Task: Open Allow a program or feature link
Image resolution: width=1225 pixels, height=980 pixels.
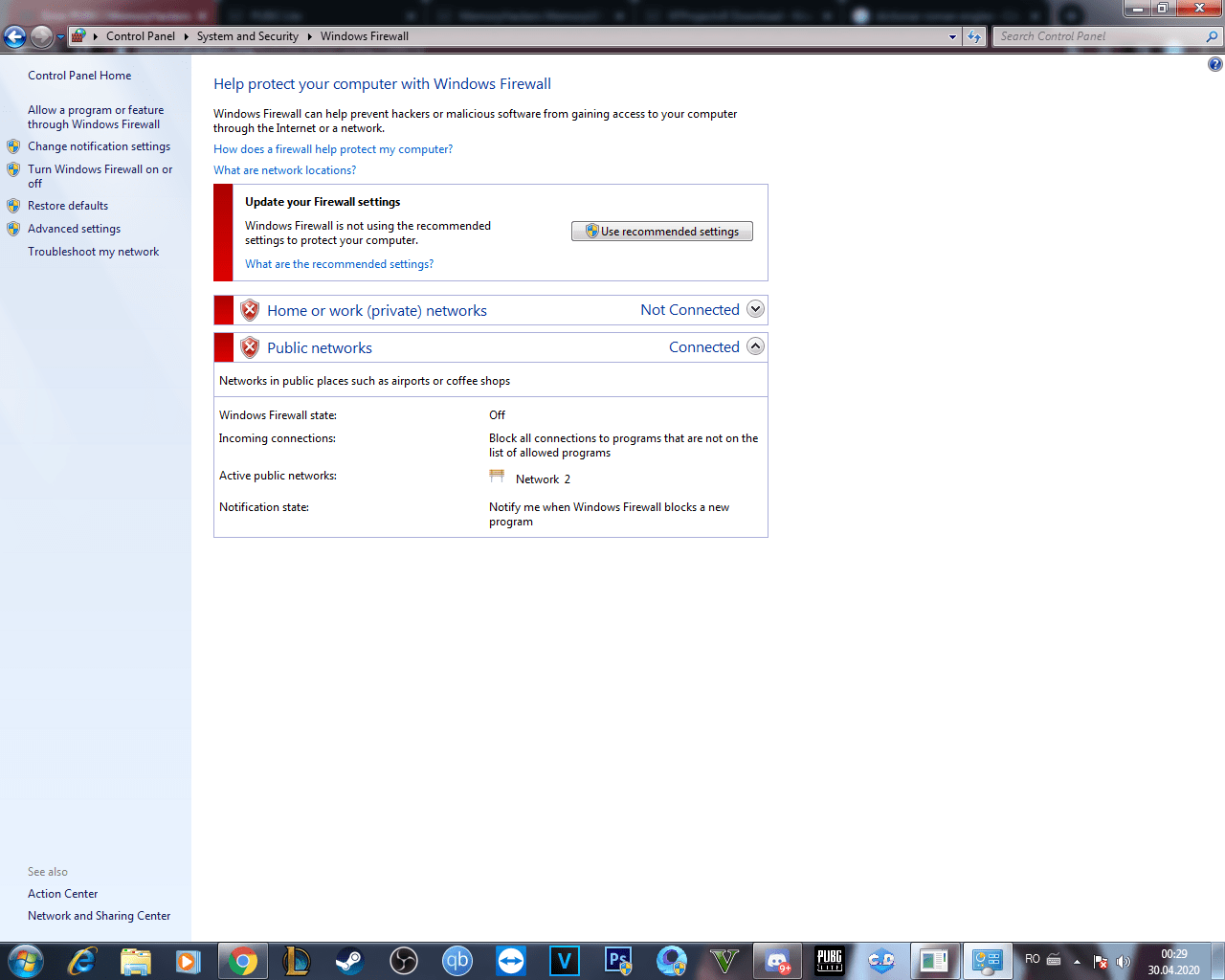Action: pyautogui.click(x=96, y=117)
